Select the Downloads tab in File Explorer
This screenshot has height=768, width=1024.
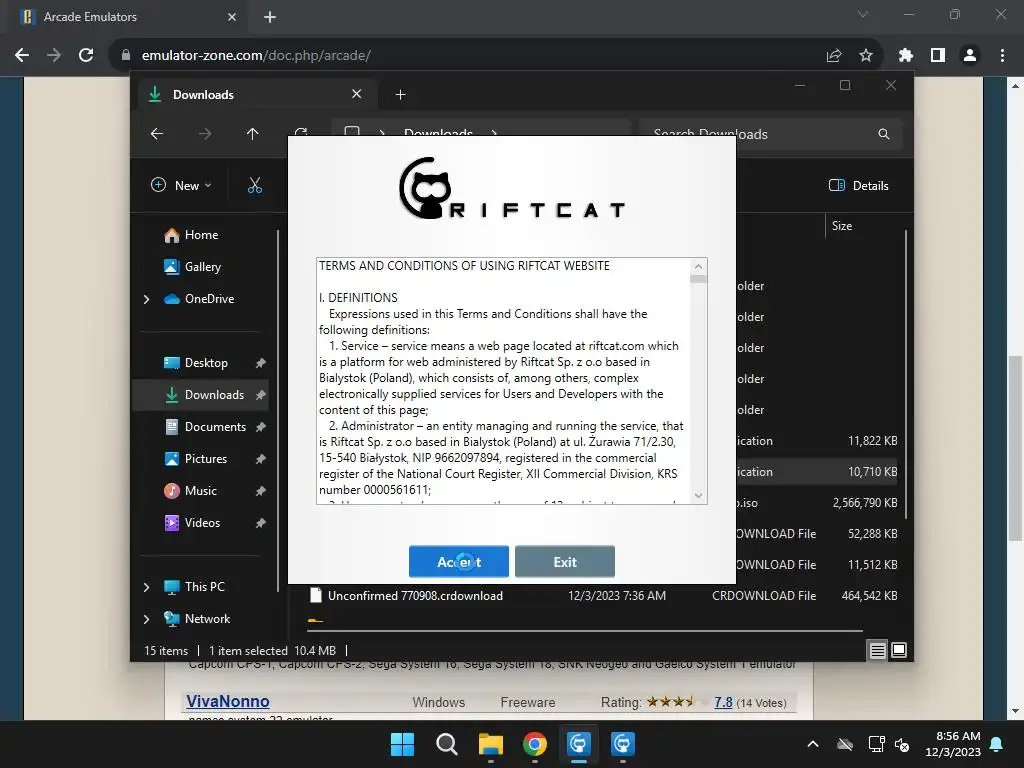(x=256, y=95)
